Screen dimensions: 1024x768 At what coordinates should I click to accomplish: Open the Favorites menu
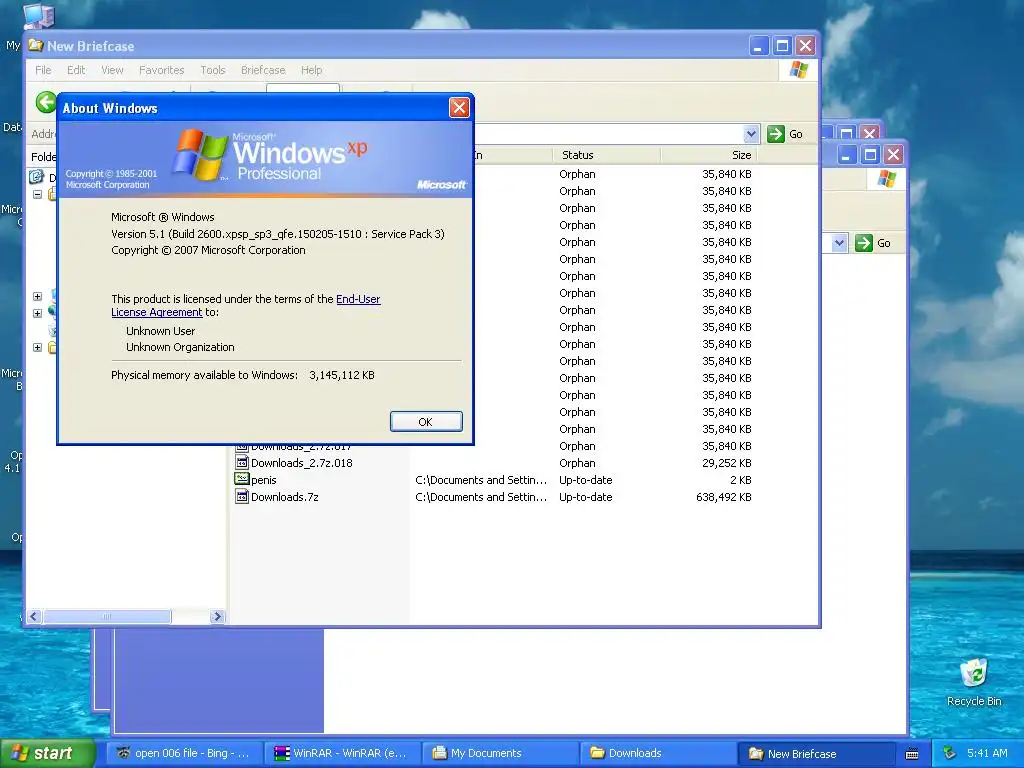(161, 70)
